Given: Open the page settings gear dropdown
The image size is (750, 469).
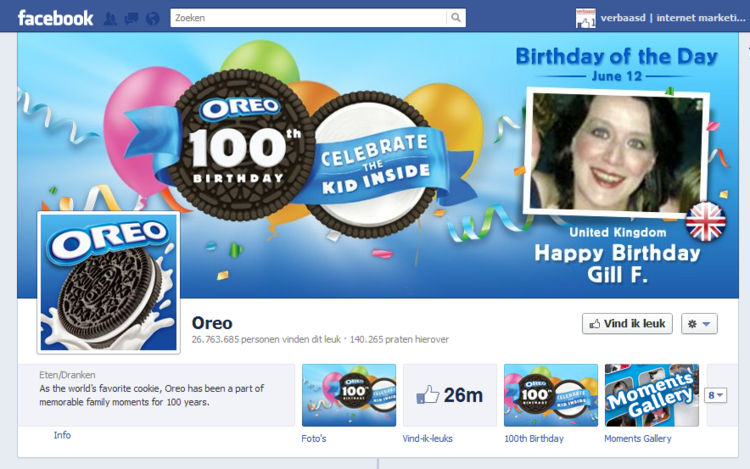Looking at the screenshot, I should click(699, 324).
